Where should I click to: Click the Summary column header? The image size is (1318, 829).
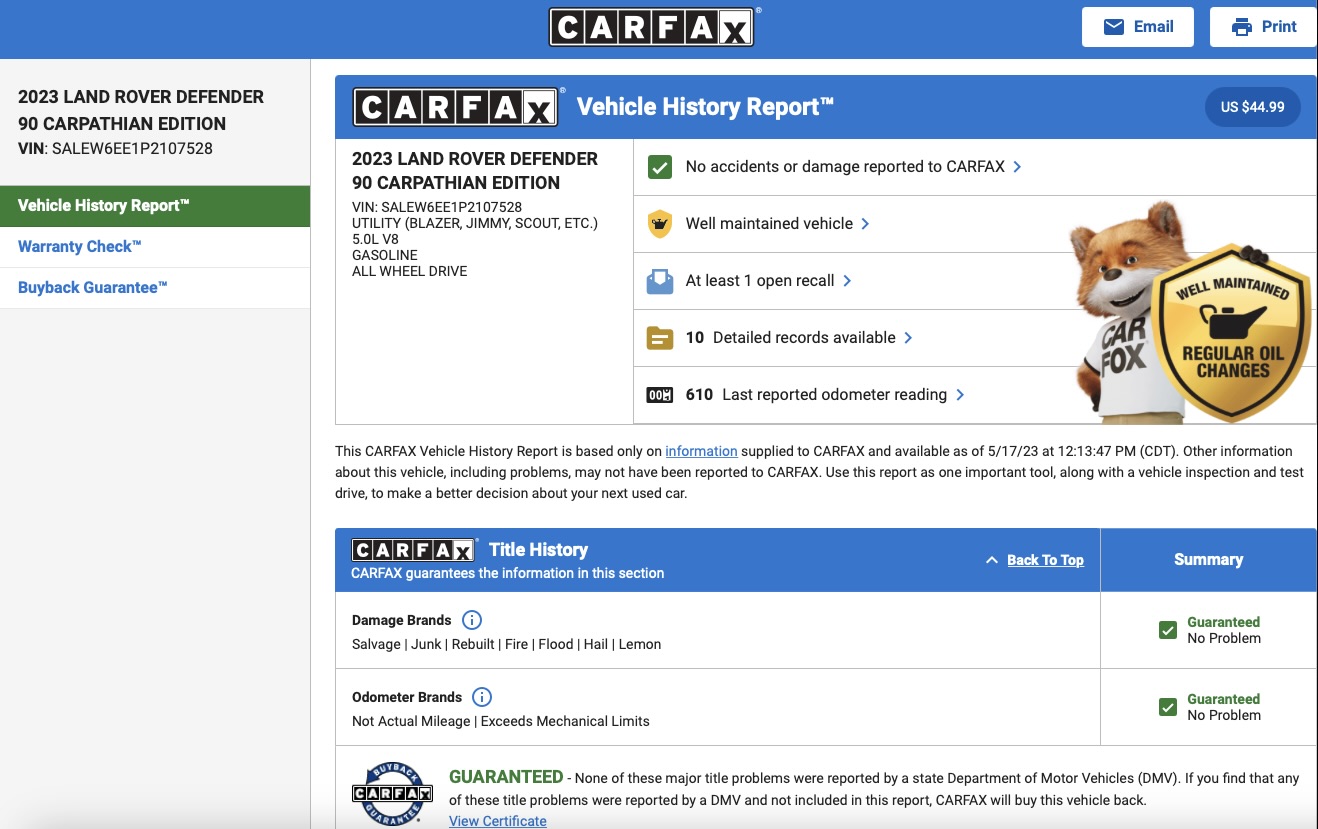tap(1208, 560)
